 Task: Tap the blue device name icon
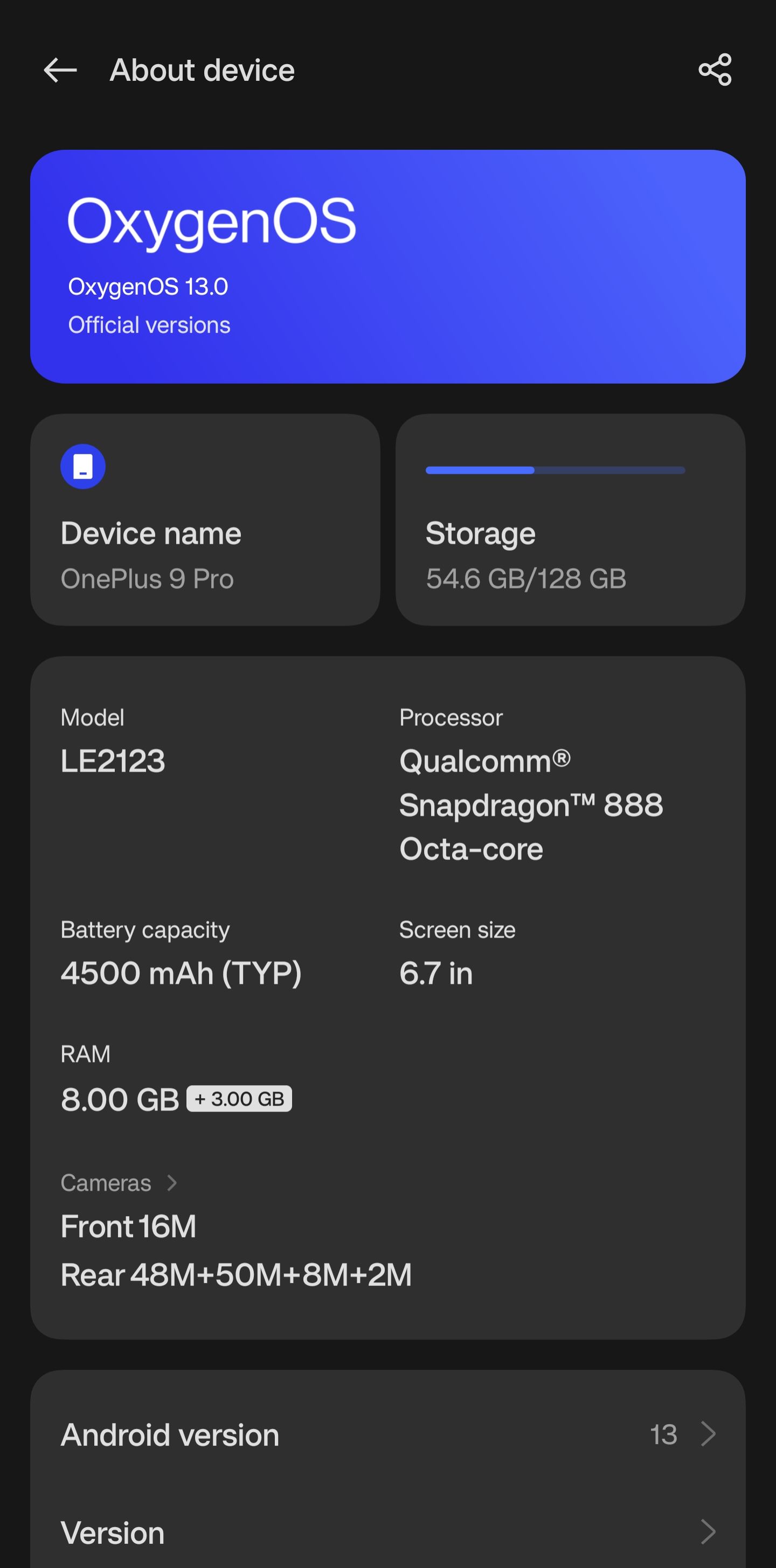(x=83, y=467)
